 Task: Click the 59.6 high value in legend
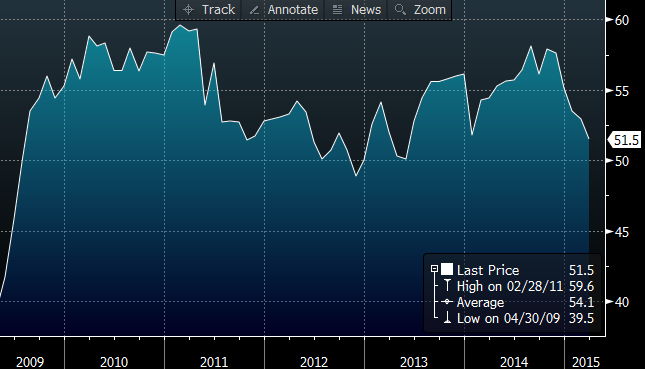point(581,286)
